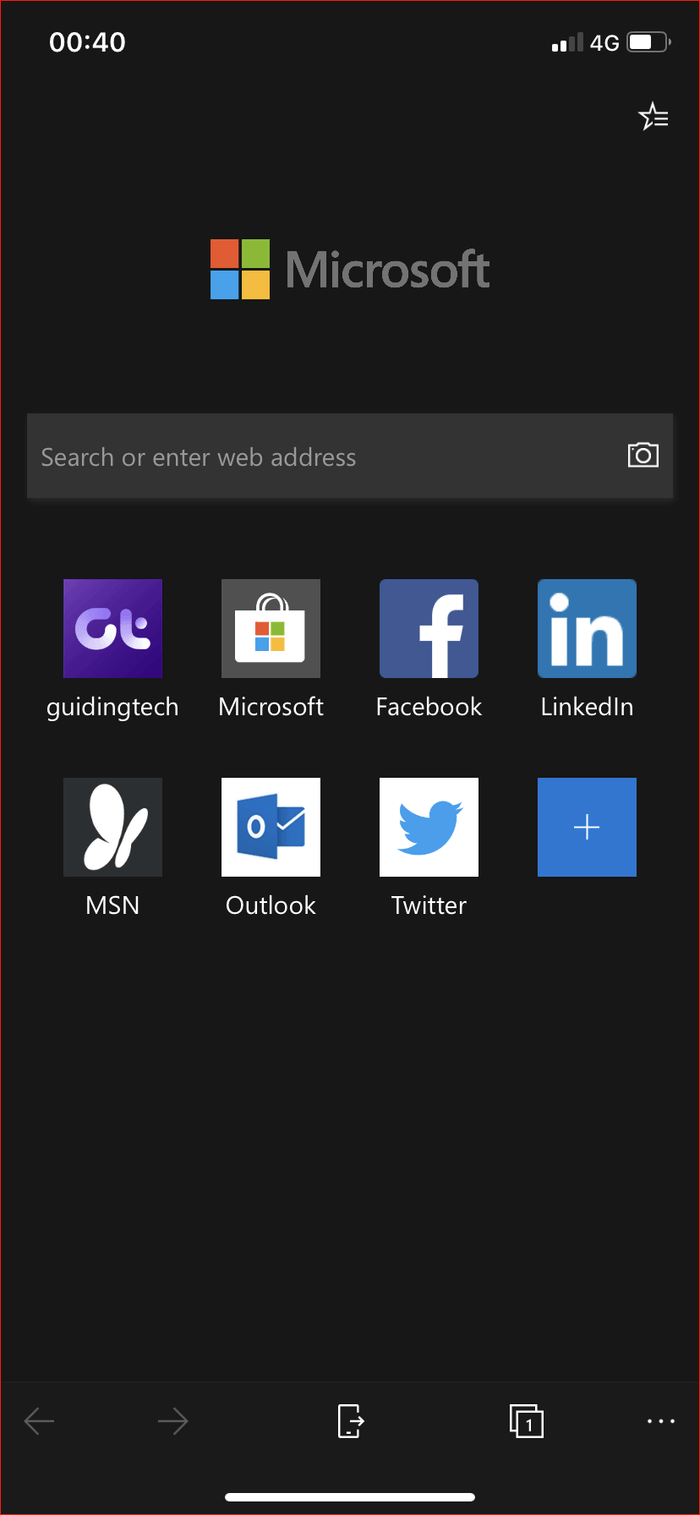This screenshot has height=1515, width=700.
Task: Open the Twitter bird shortcut tile
Action: [429, 827]
